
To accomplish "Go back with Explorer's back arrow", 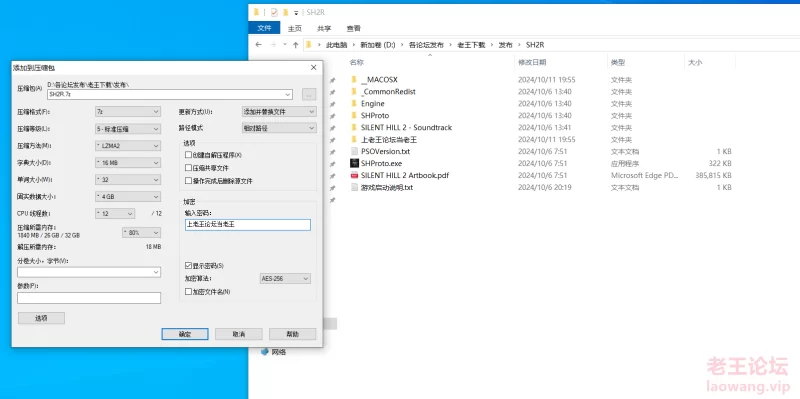I will point(259,45).
